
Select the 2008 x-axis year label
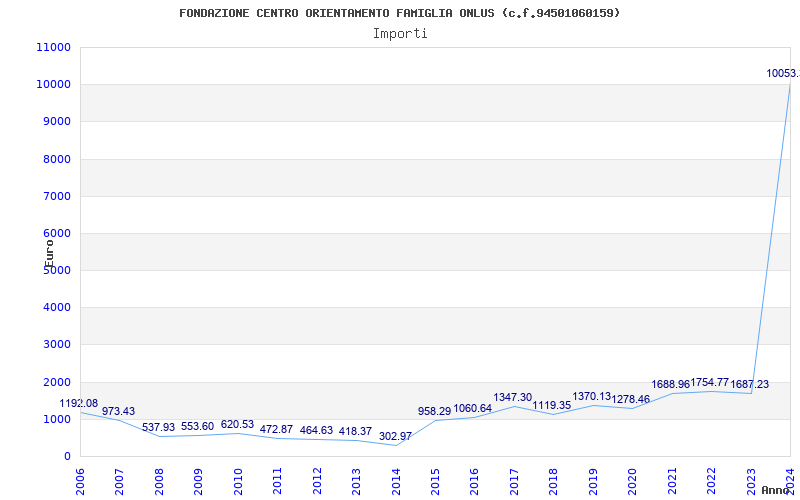(x=159, y=481)
